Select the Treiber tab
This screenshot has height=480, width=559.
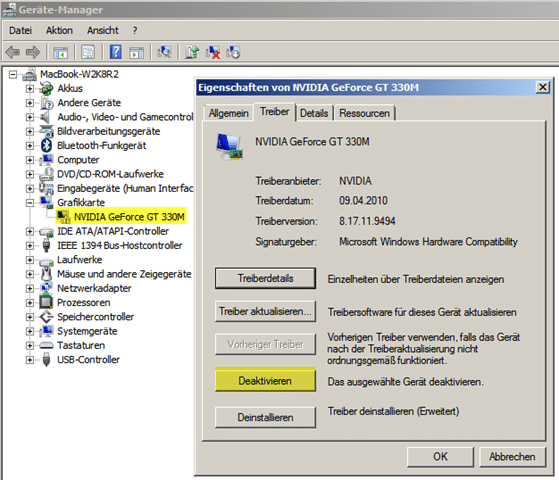pyautogui.click(x=275, y=112)
